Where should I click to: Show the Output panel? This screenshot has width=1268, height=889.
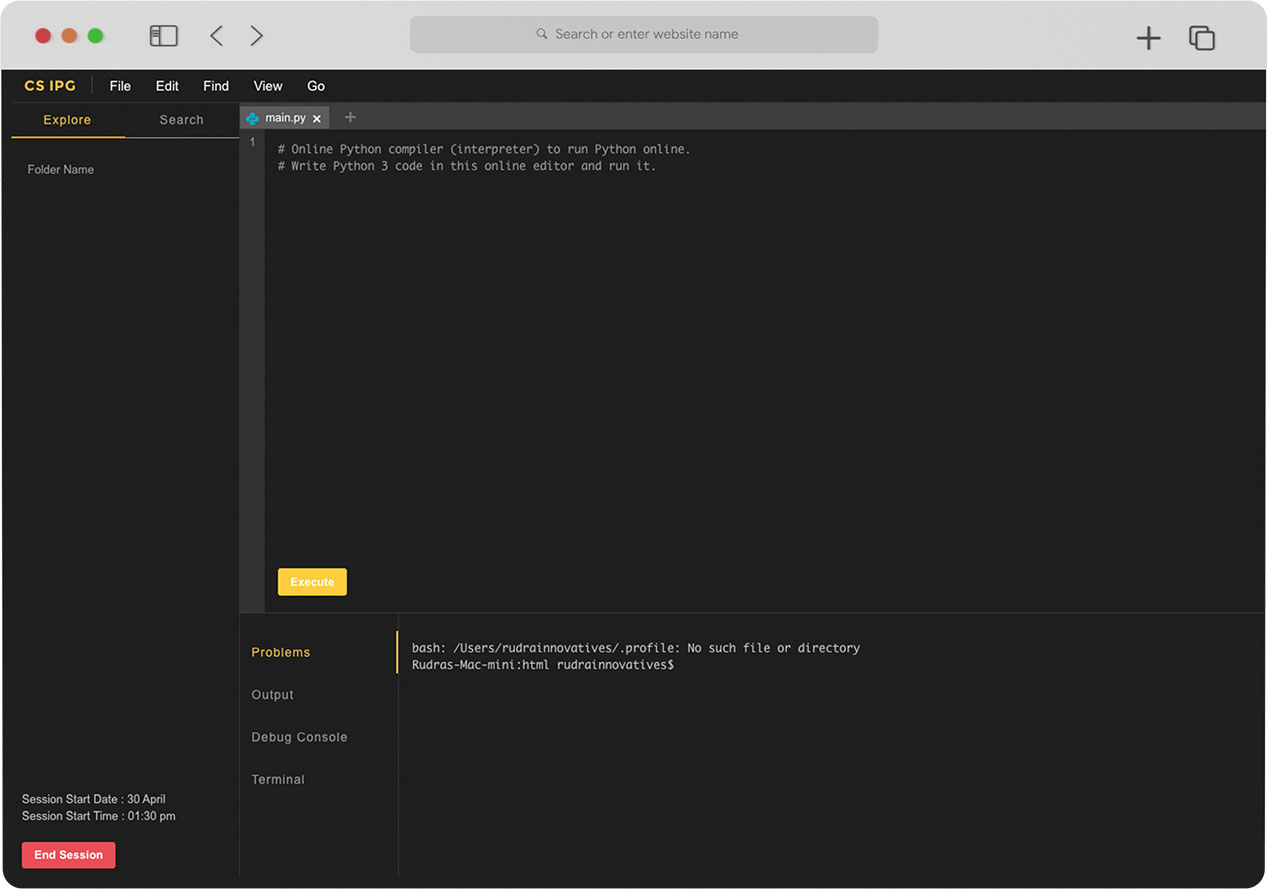click(273, 695)
